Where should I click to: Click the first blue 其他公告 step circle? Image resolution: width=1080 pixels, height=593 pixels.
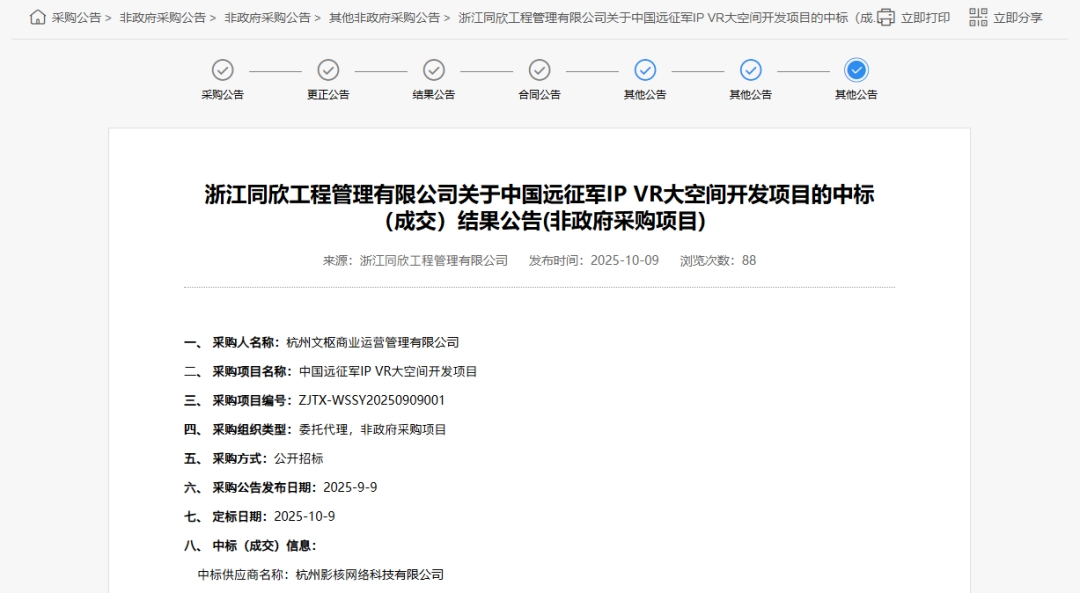pyautogui.click(x=645, y=72)
